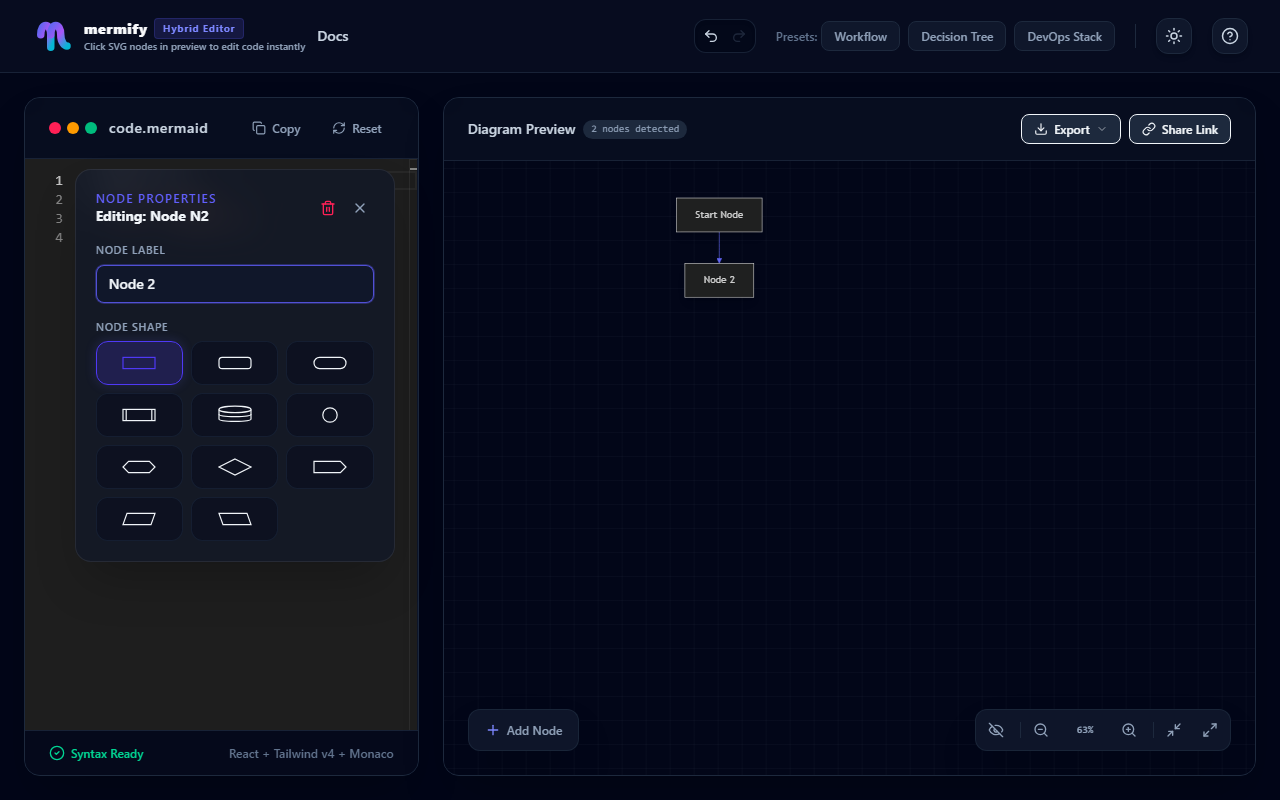Click line number 1 in editor
1280x800 pixels.
point(59,181)
